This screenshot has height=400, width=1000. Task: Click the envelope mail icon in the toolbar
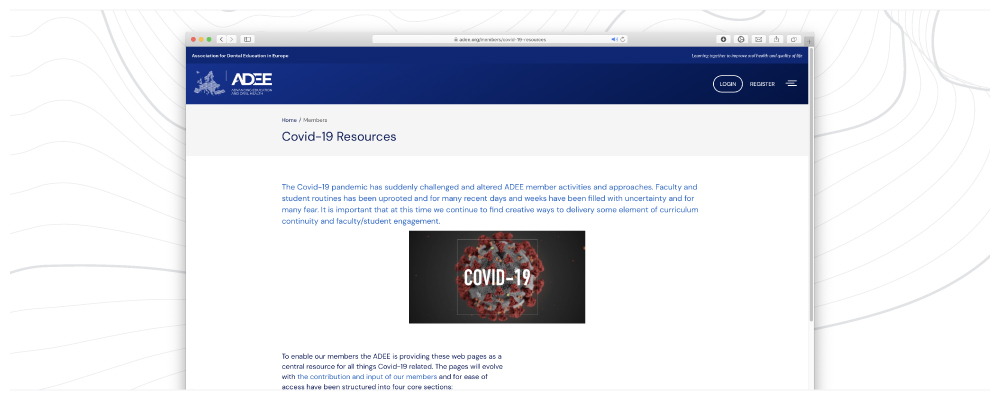click(759, 39)
